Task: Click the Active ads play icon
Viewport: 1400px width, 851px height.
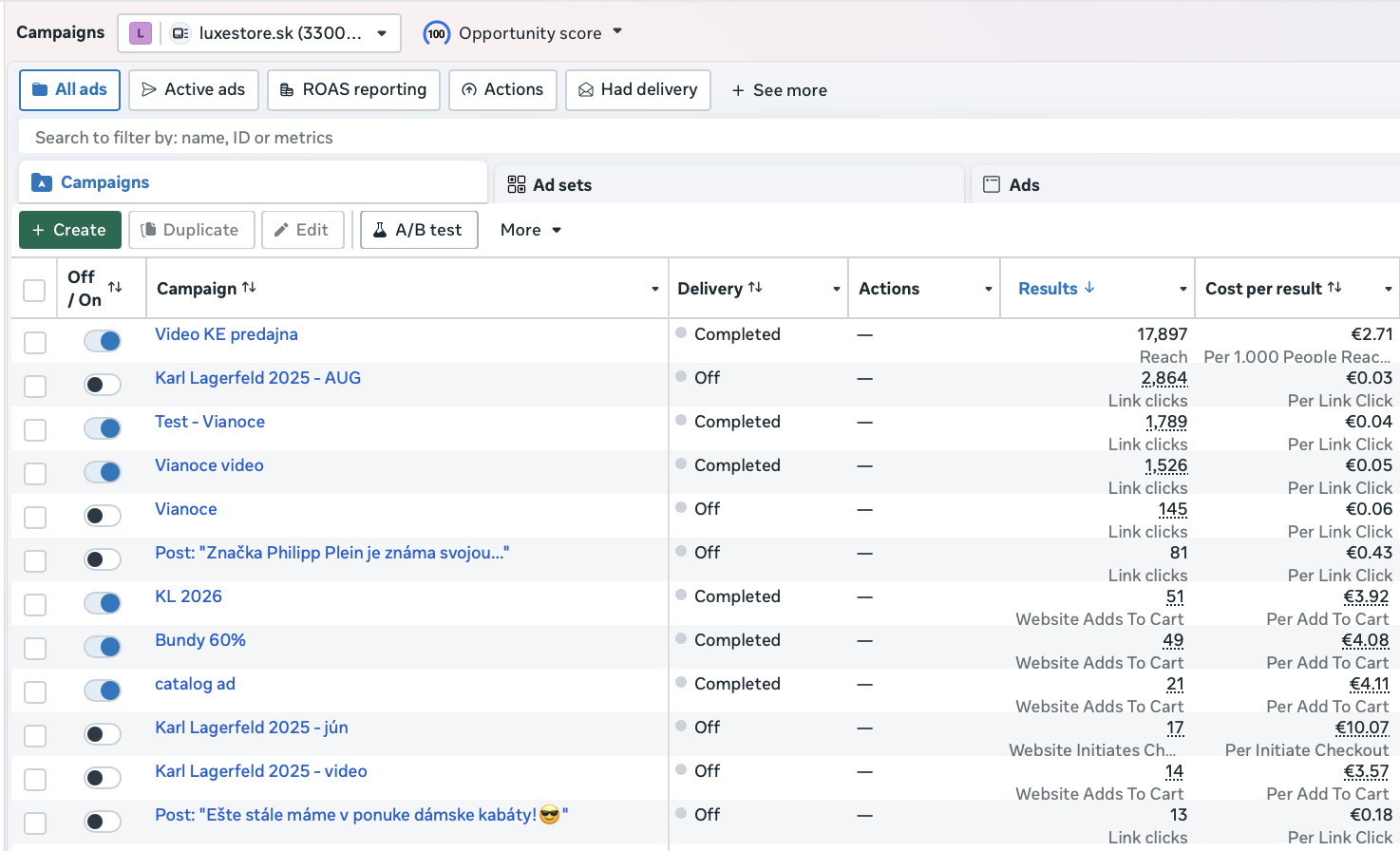Action: point(149,89)
